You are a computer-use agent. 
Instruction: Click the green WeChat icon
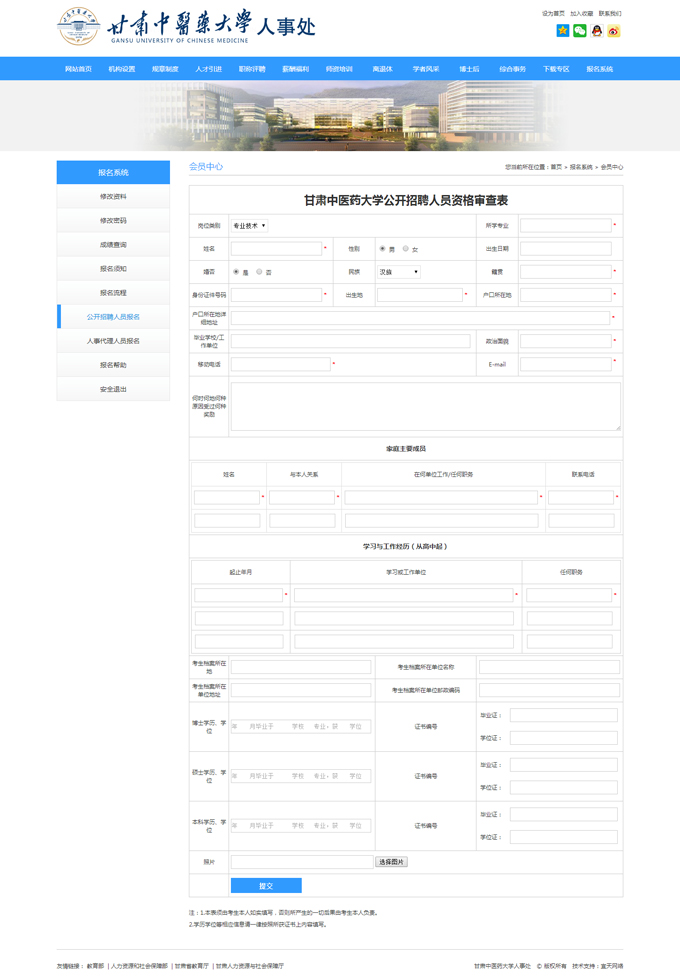pyautogui.click(x=580, y=31)
